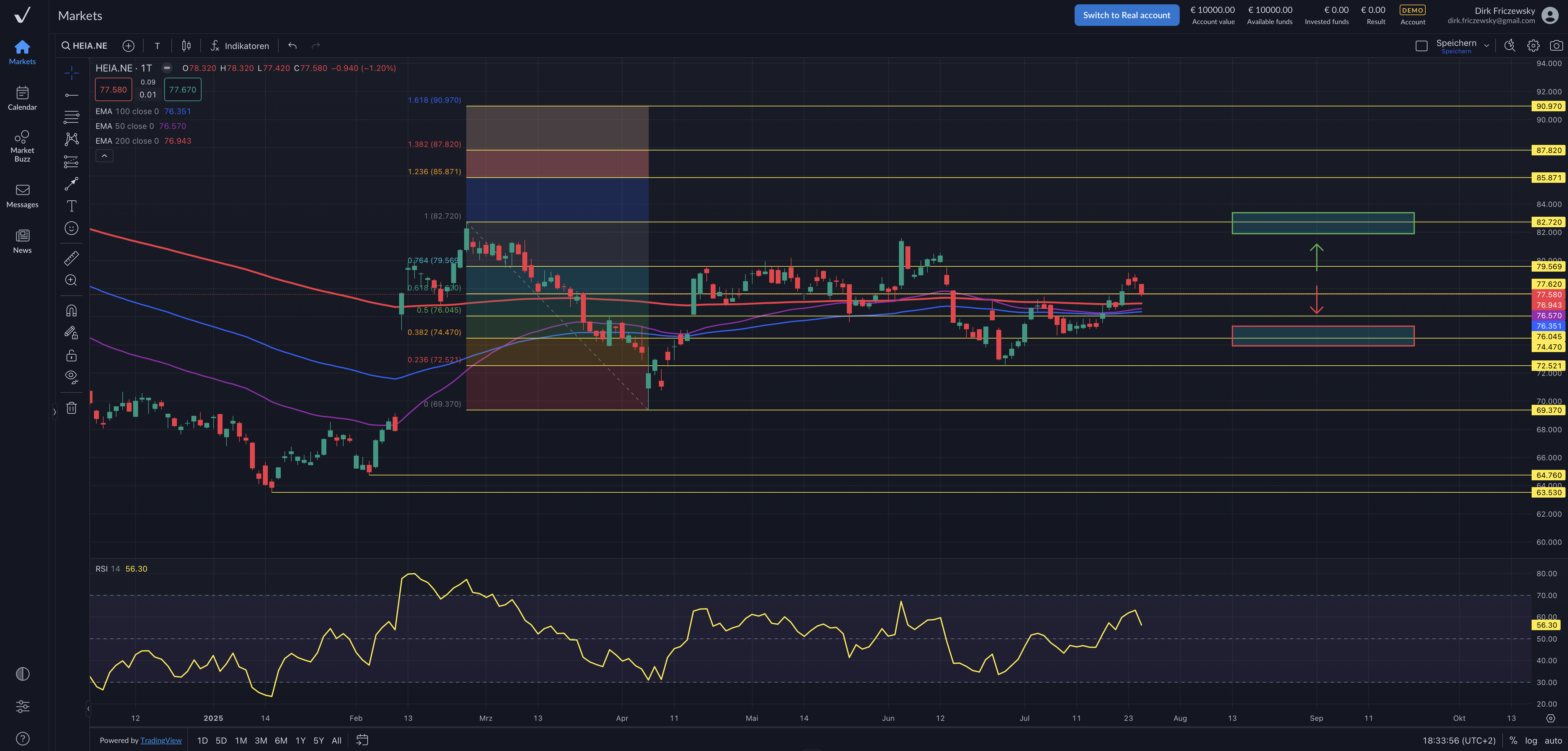Collapse the indicator legend chevron

tap(104, 156)
